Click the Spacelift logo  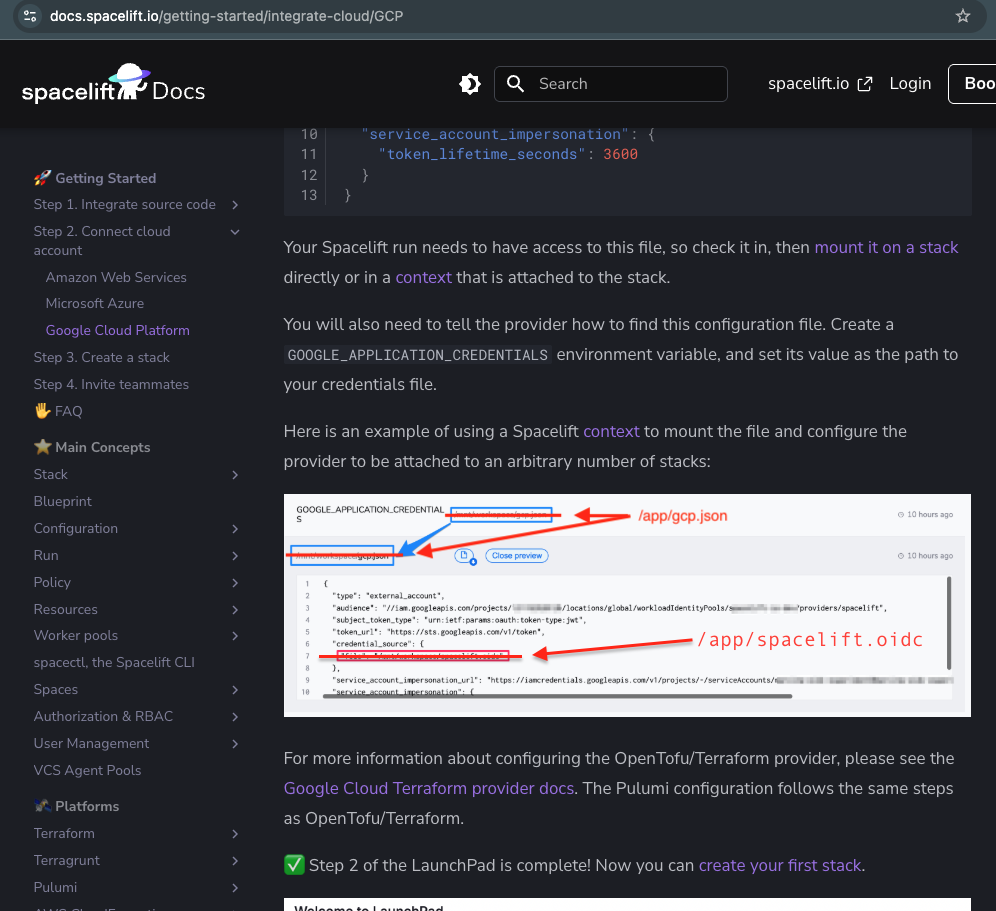[x=113, y=84]
